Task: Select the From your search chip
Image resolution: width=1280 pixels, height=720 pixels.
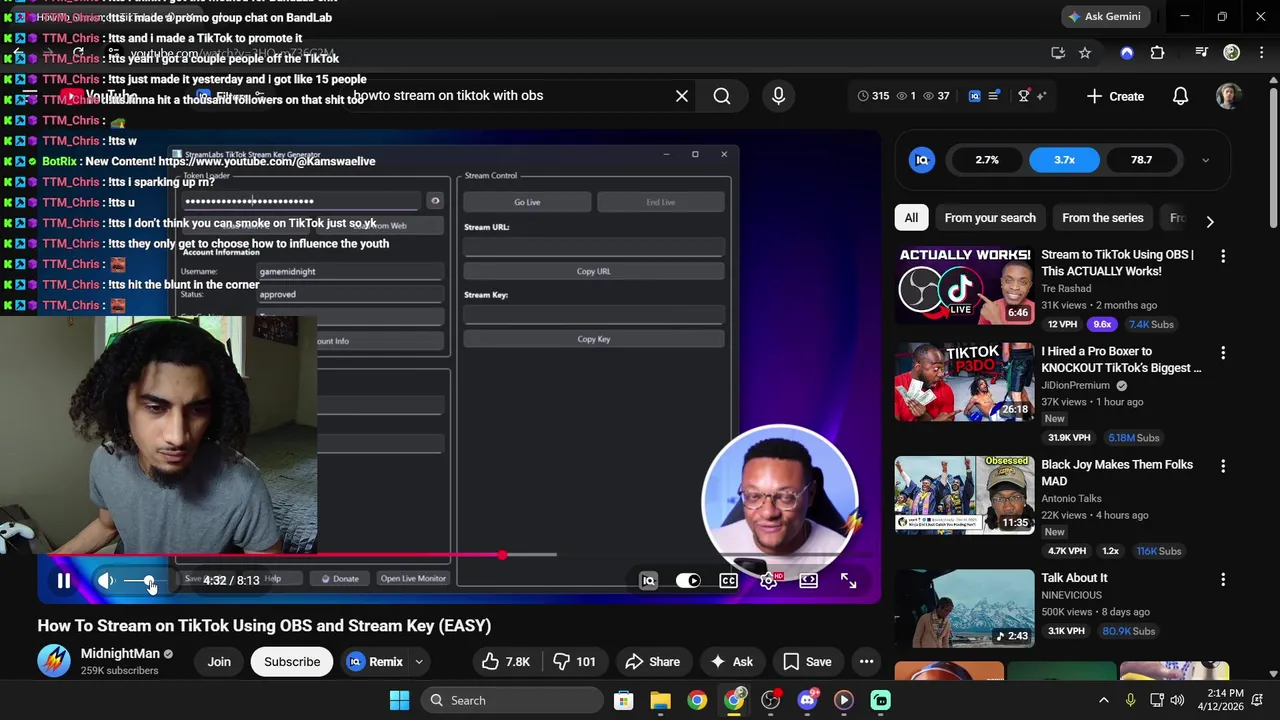Action: coord(990,218)
